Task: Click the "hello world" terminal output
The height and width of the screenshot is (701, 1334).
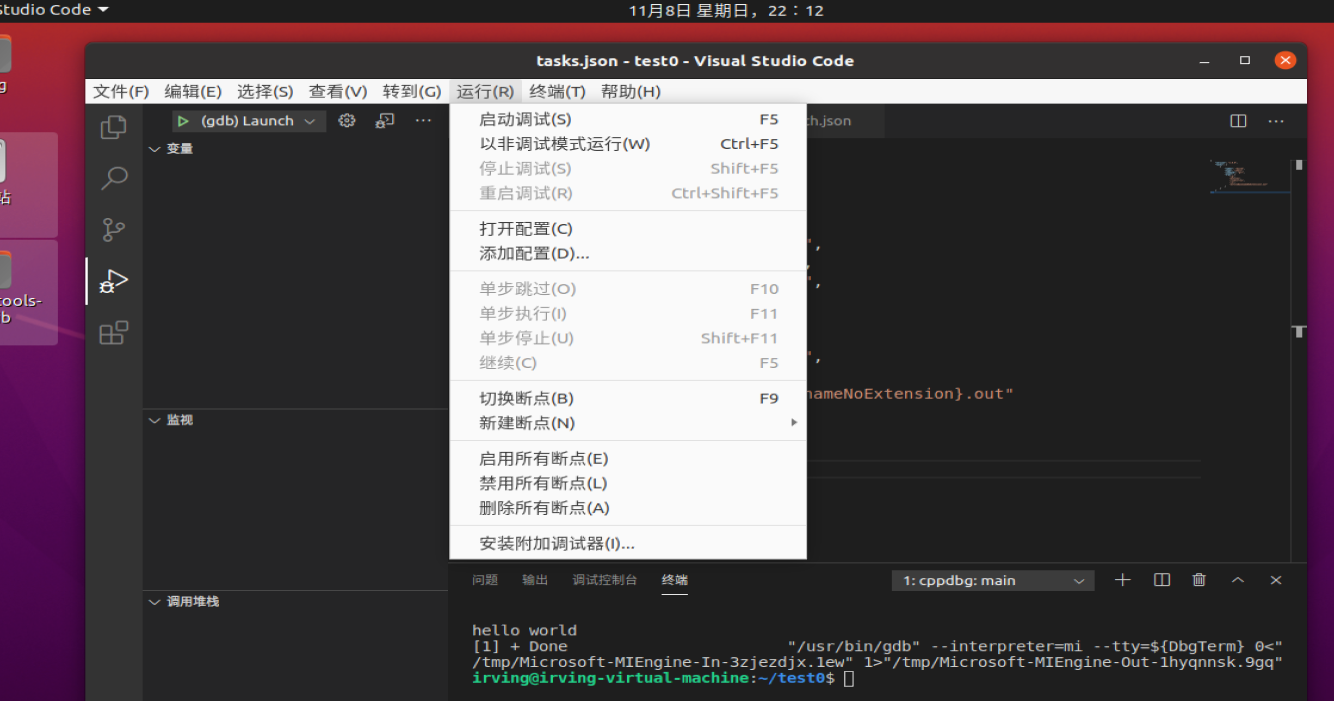Action: (x=524, y=630)
